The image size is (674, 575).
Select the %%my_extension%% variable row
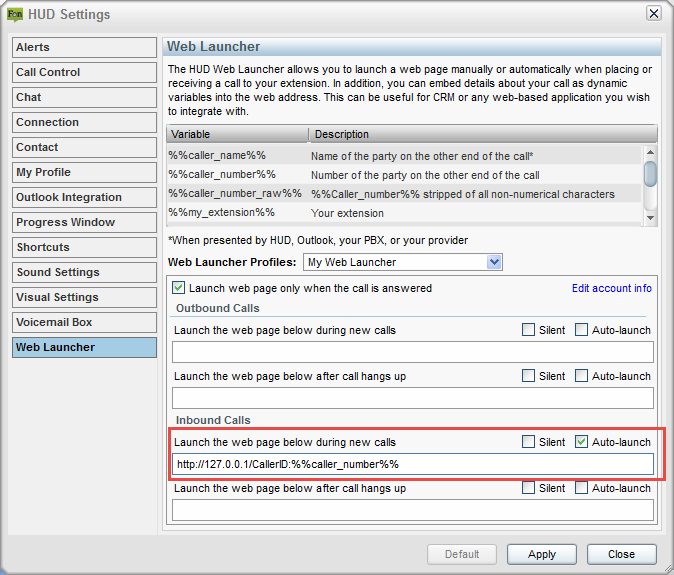(404, 213)
